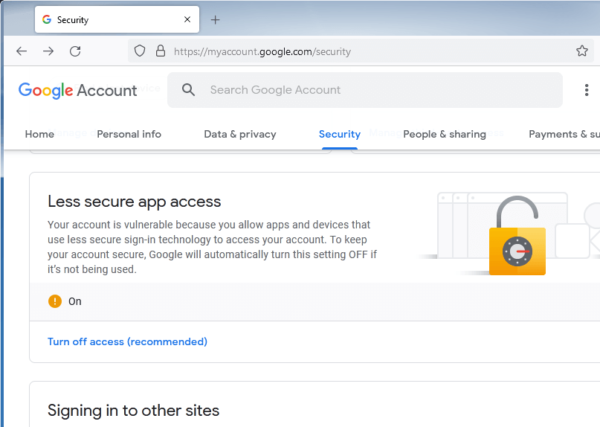Open the Payments & subscriptions tab
The image size is (600, 427).
point(564,134)
